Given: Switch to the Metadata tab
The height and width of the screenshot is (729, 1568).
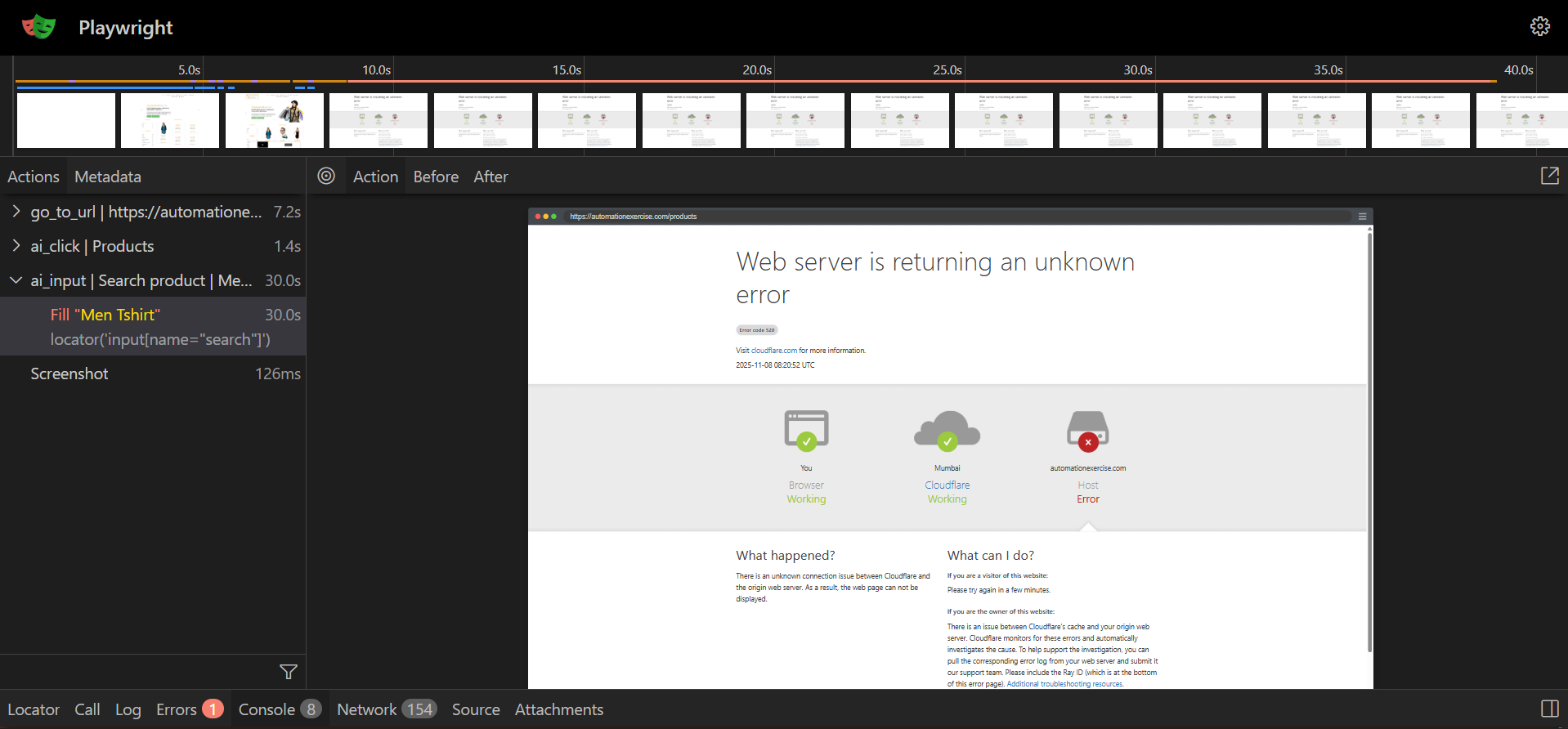Looking at the screenshot, I should click(108, 177).
